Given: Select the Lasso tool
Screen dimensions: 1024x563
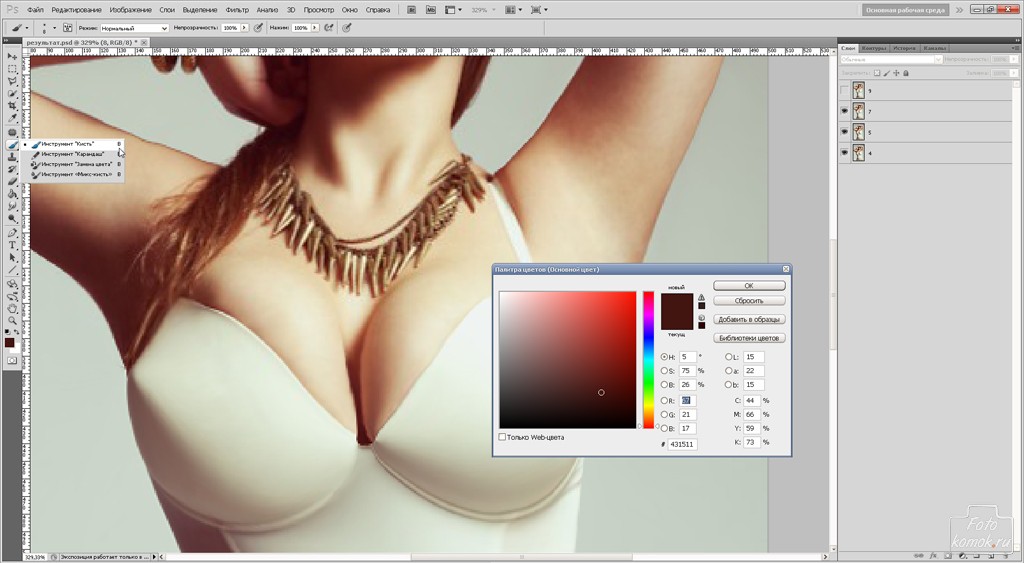Looking at the screenshot, I should tap(12, 82).
